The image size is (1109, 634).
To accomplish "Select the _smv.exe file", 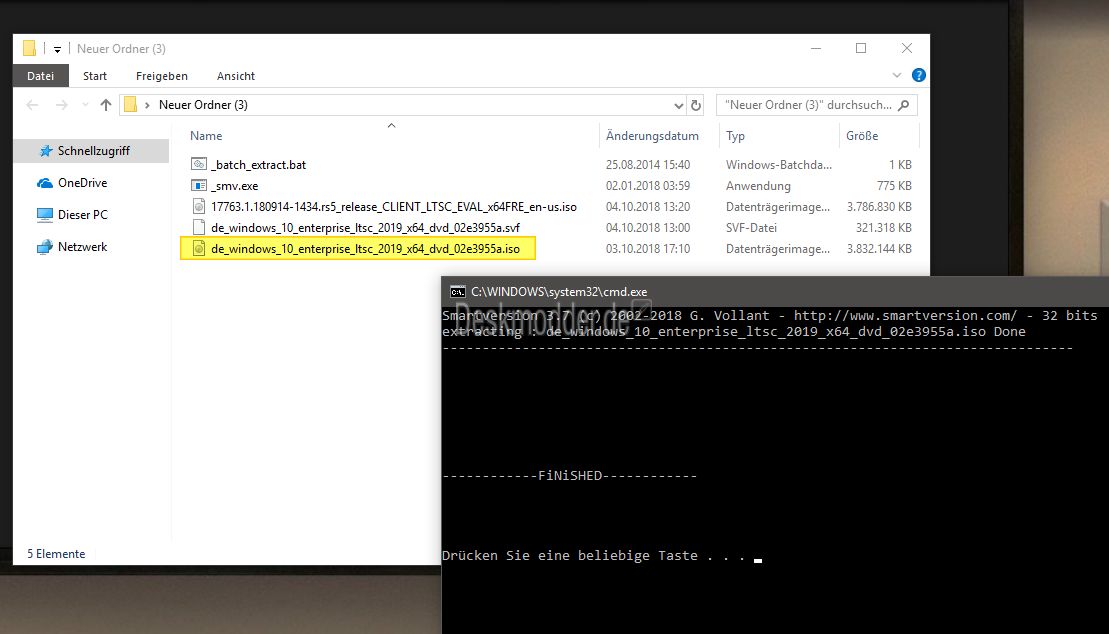I will tap(234, 185).
